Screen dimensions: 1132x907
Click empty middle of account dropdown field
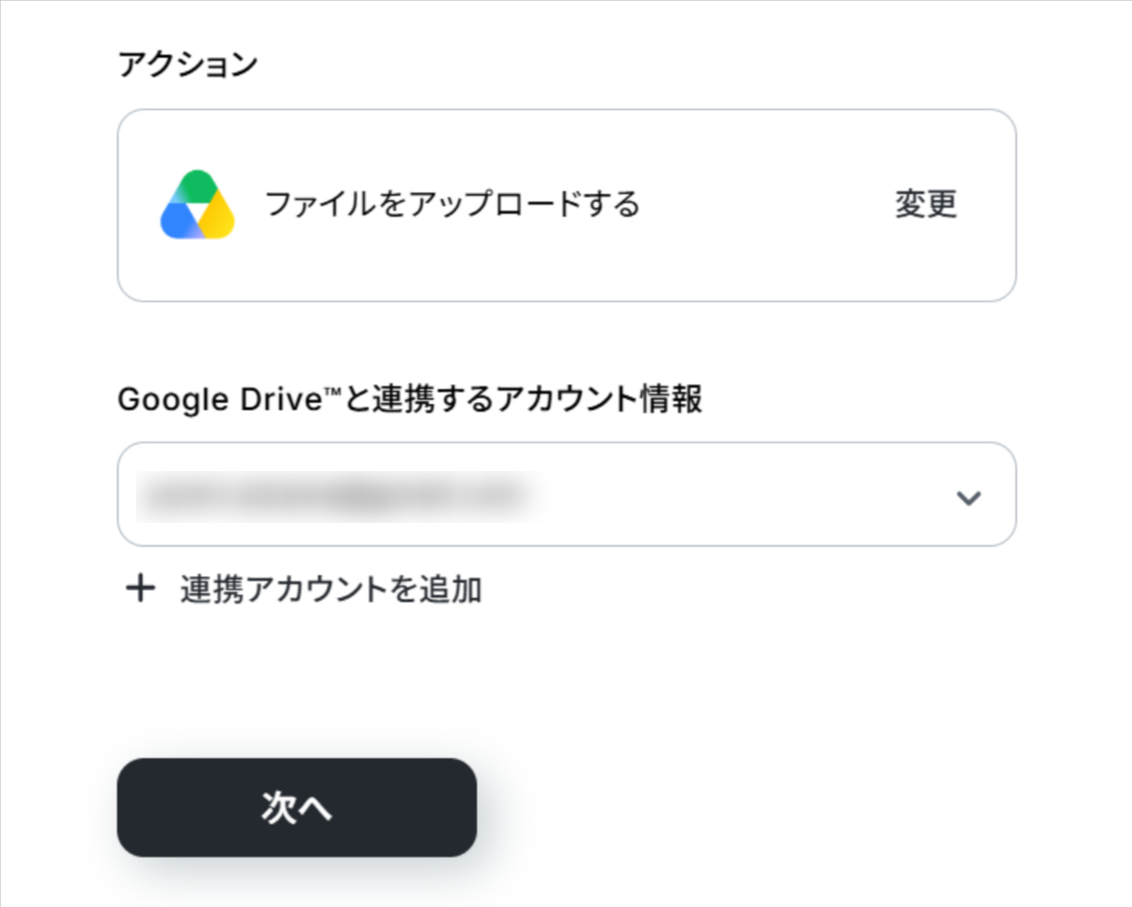(x=744, y=495)
